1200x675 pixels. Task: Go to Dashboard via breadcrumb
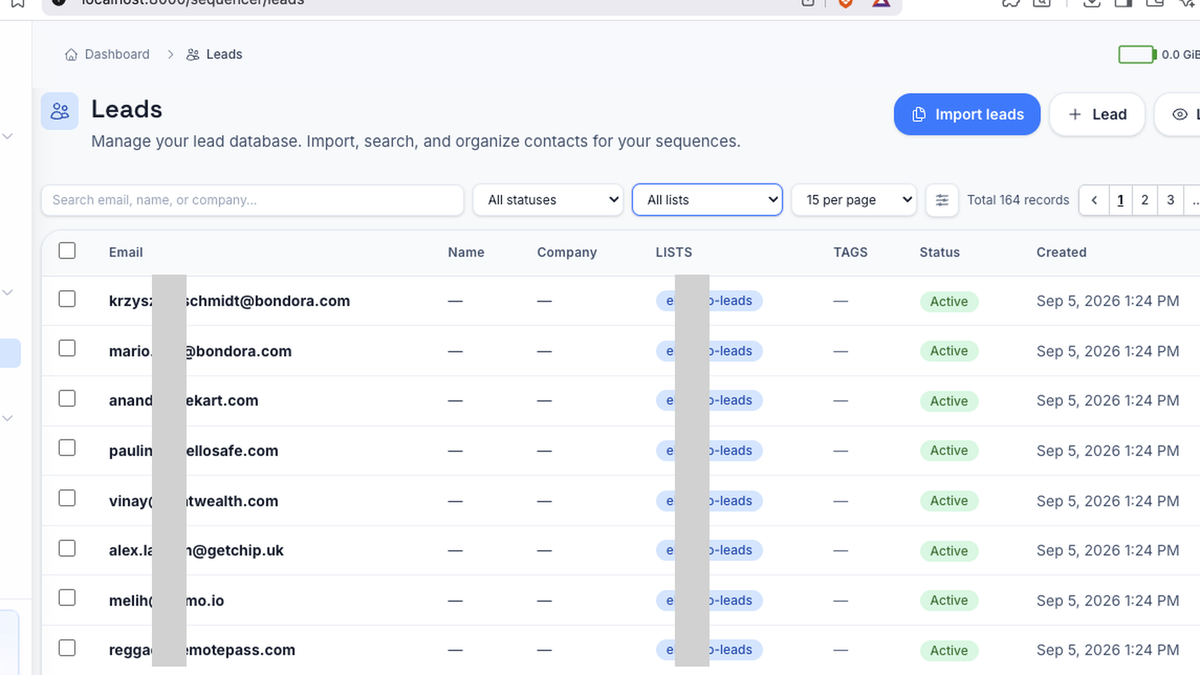(x=107, y=54)
